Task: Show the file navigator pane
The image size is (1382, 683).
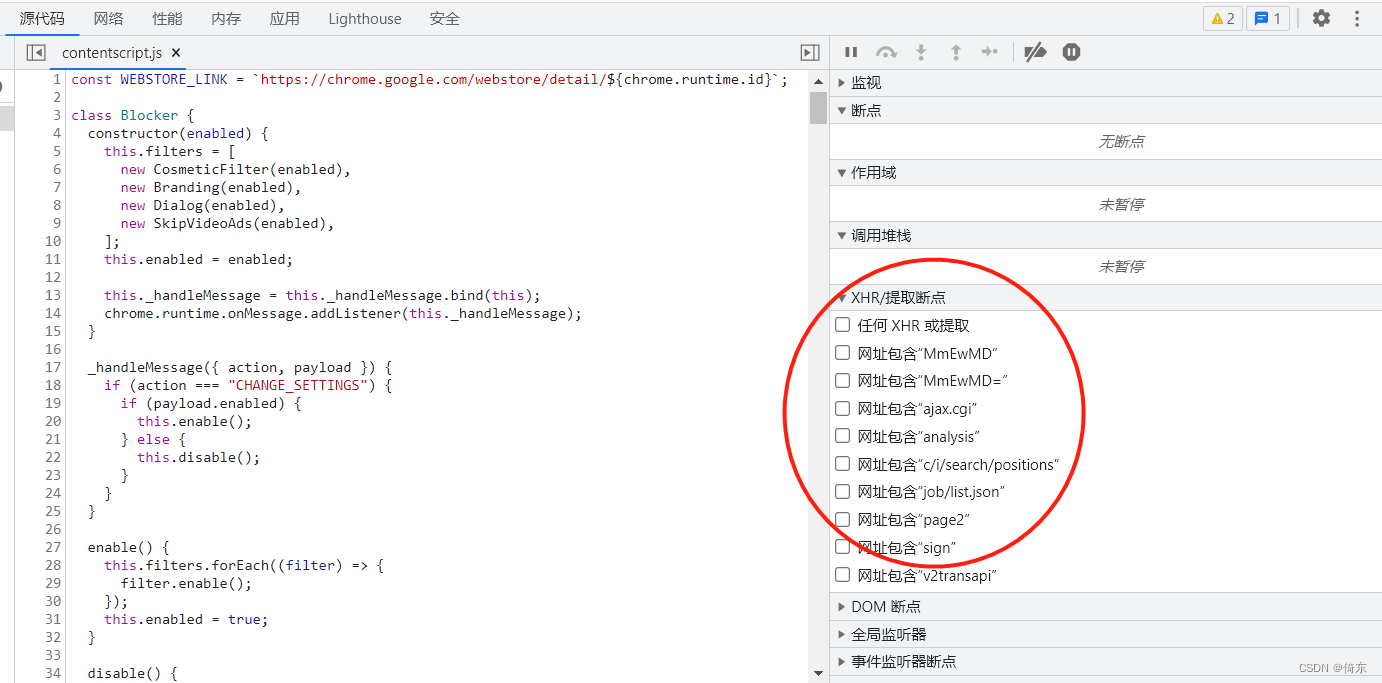Action: tap(36, 52)
